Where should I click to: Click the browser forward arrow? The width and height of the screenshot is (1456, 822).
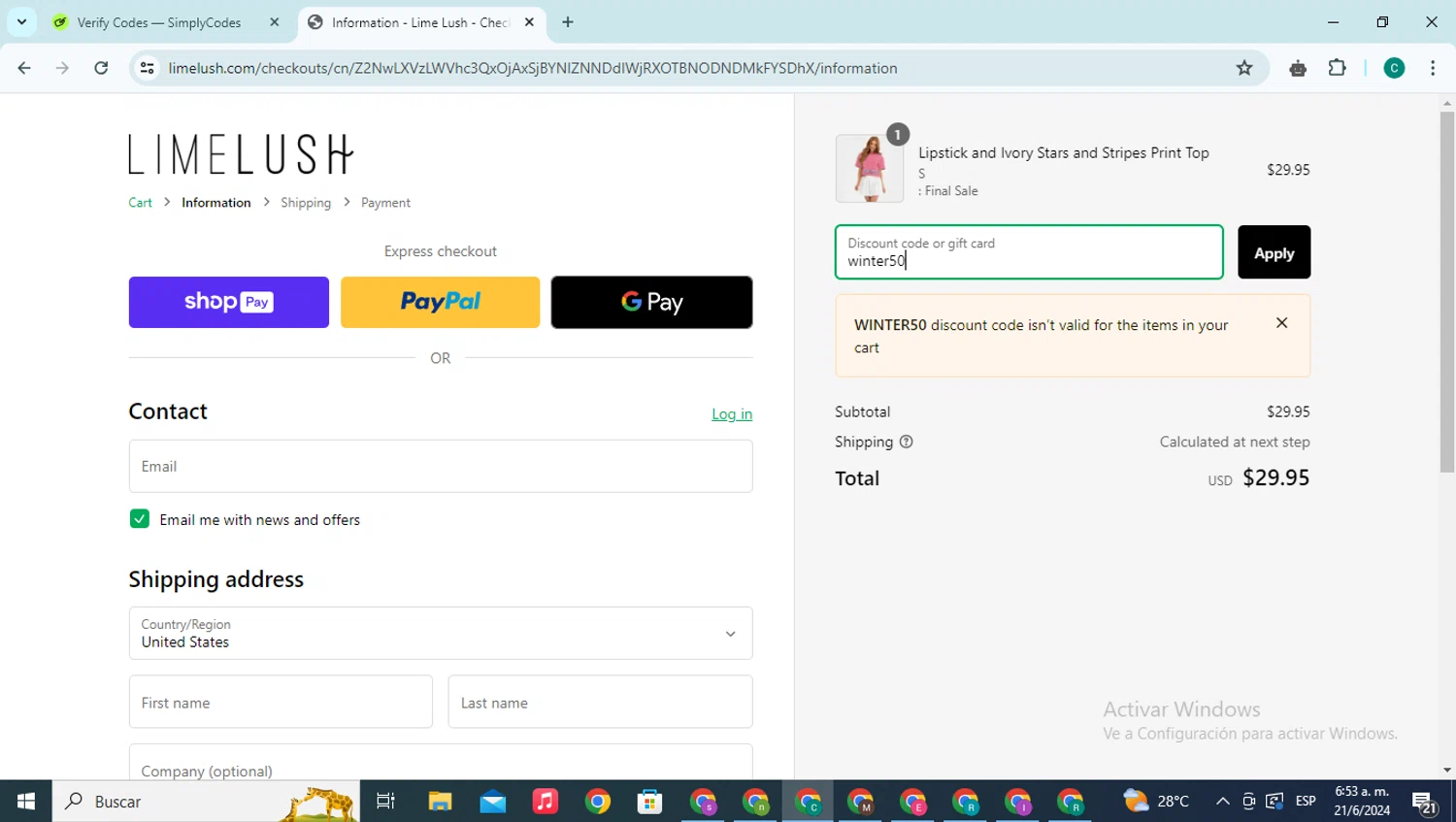tap(62, 68)
